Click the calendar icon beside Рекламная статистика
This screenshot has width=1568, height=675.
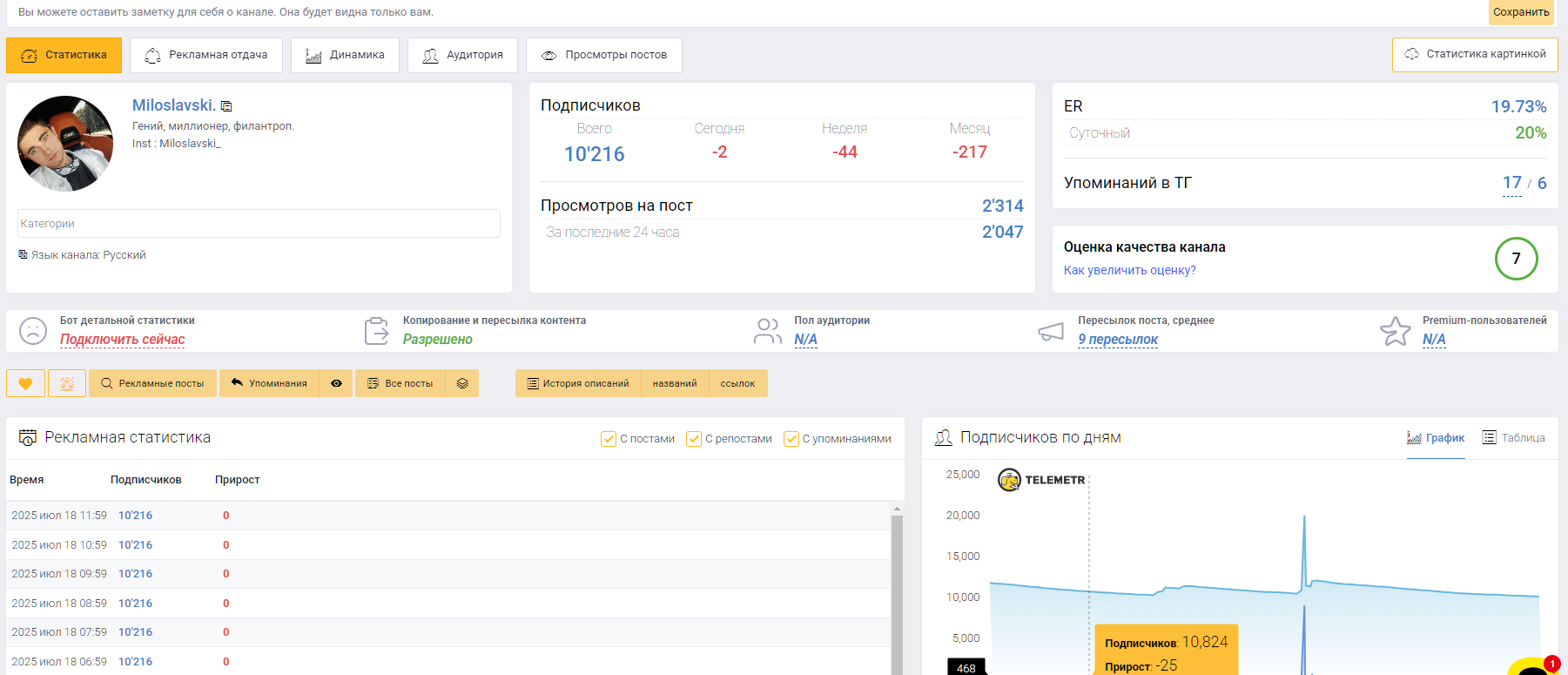pyautogui.click(x=28, y=437)
